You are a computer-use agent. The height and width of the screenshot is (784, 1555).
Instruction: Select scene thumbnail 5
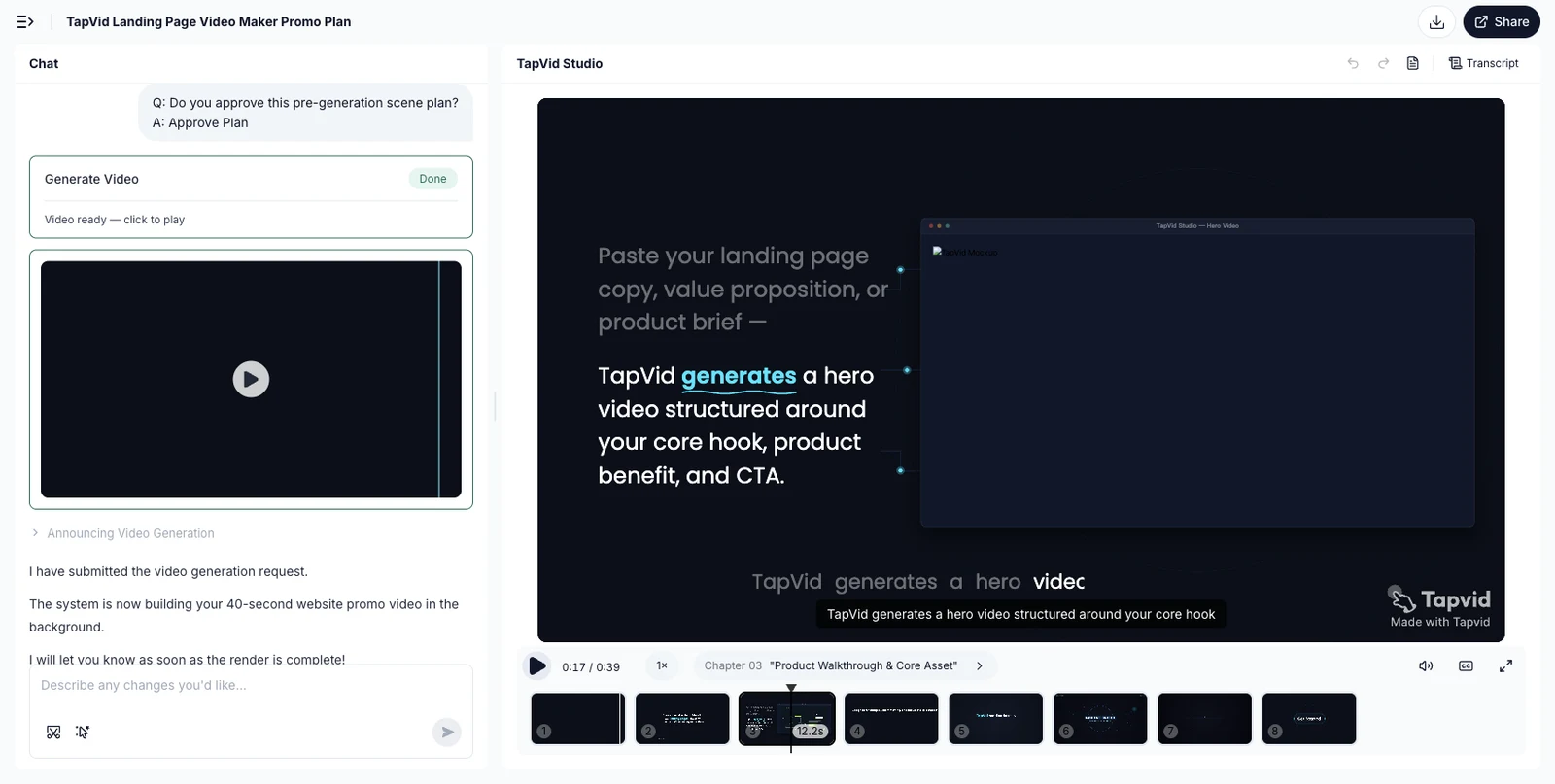pyautogui.click(x=996, y=719)
